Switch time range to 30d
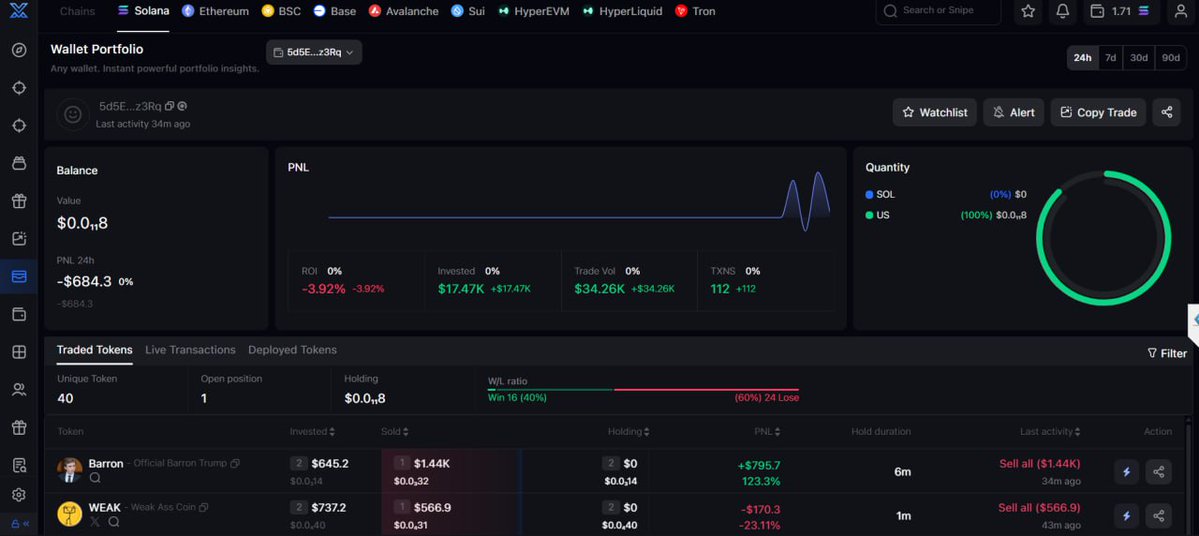The image size is (1199, 536). click(x=1139, y=58)
